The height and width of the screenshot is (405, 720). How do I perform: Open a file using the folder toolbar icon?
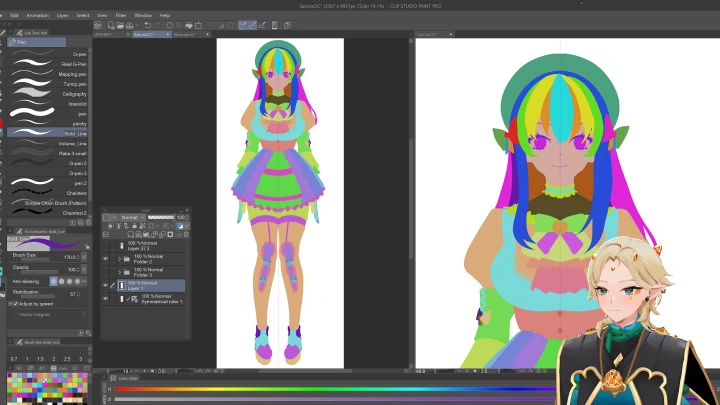pyautogui.click(x=120, y=25)
